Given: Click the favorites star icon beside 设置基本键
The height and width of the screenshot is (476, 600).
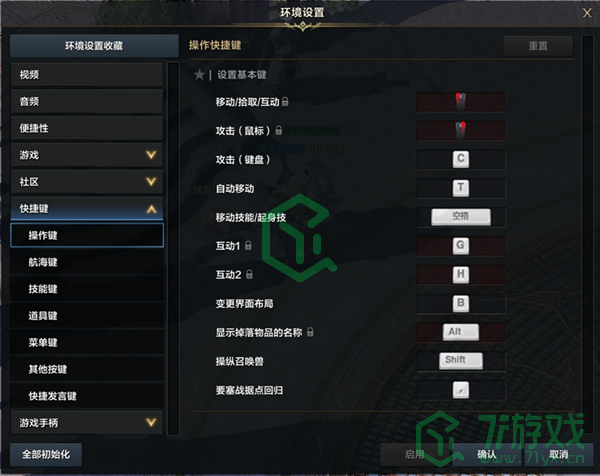Looking at the screenshot, I should click(x=199, y=75).
